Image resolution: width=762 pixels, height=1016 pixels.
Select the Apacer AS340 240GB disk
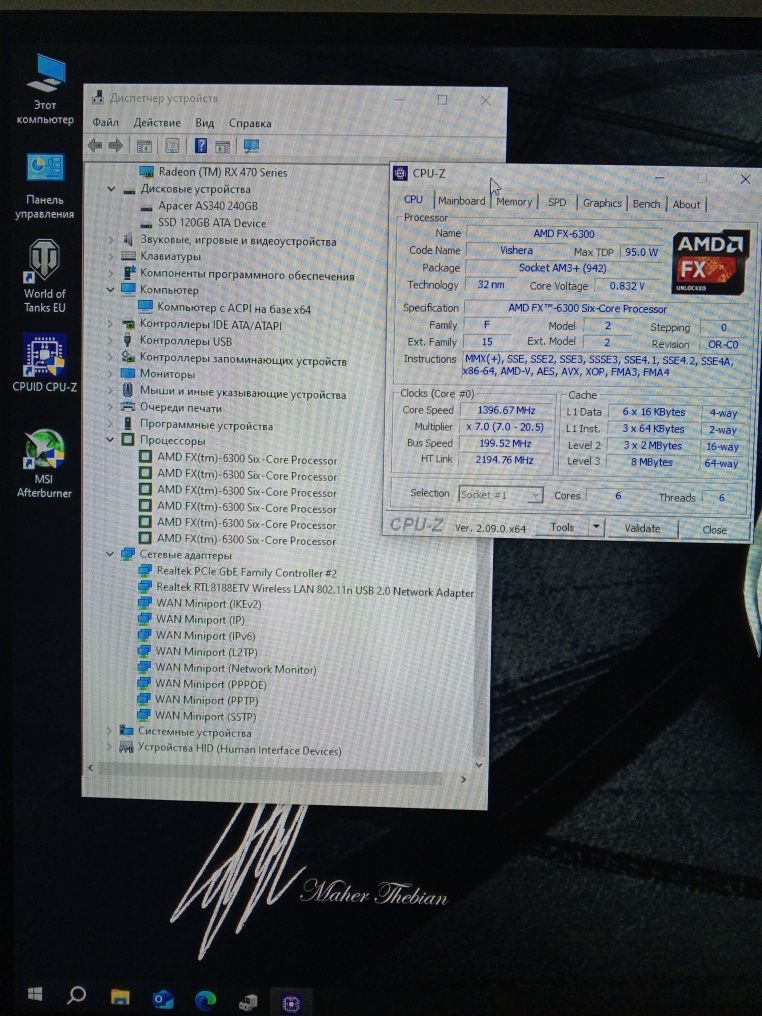point(208,205)
